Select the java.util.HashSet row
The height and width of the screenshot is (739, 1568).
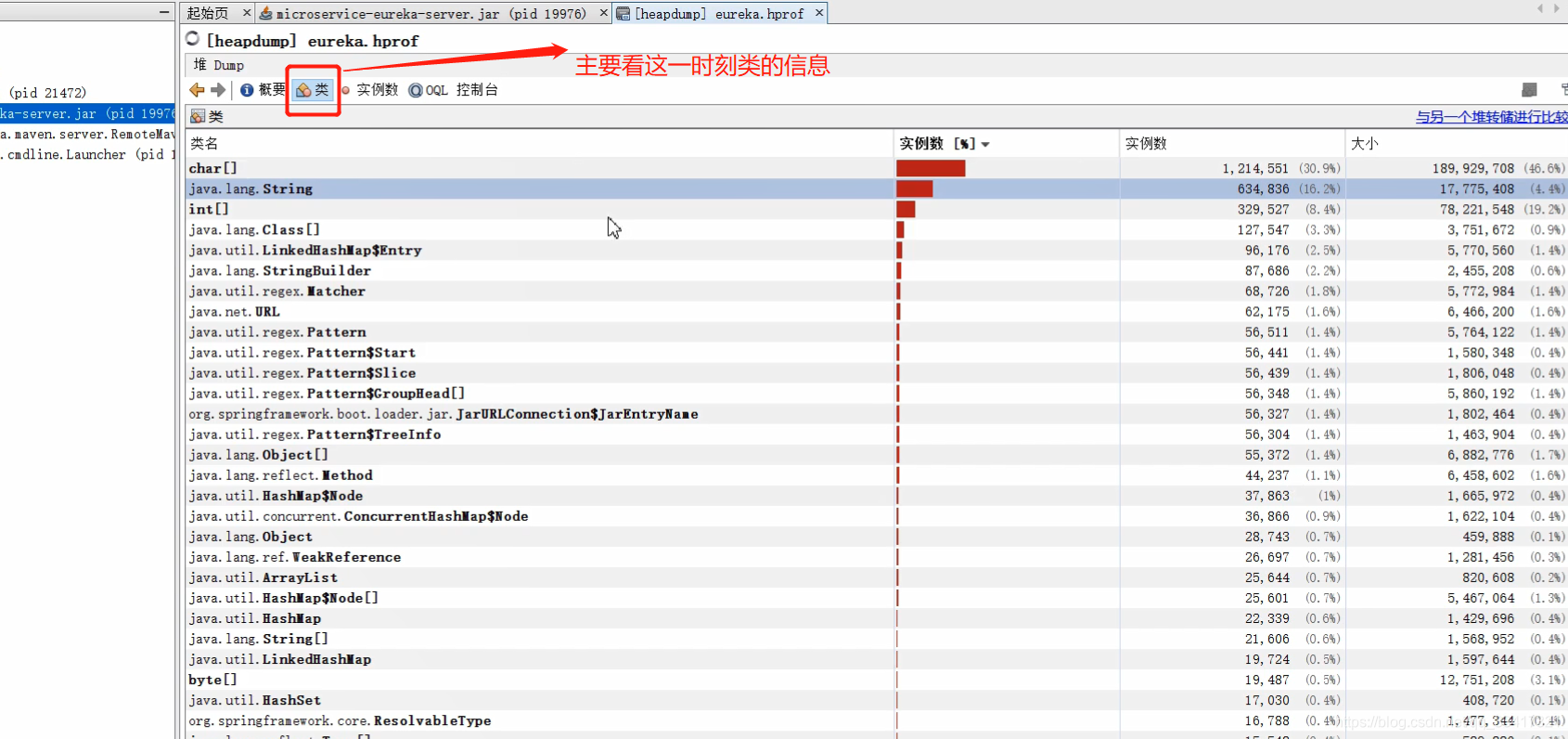(x=877, y=699)
